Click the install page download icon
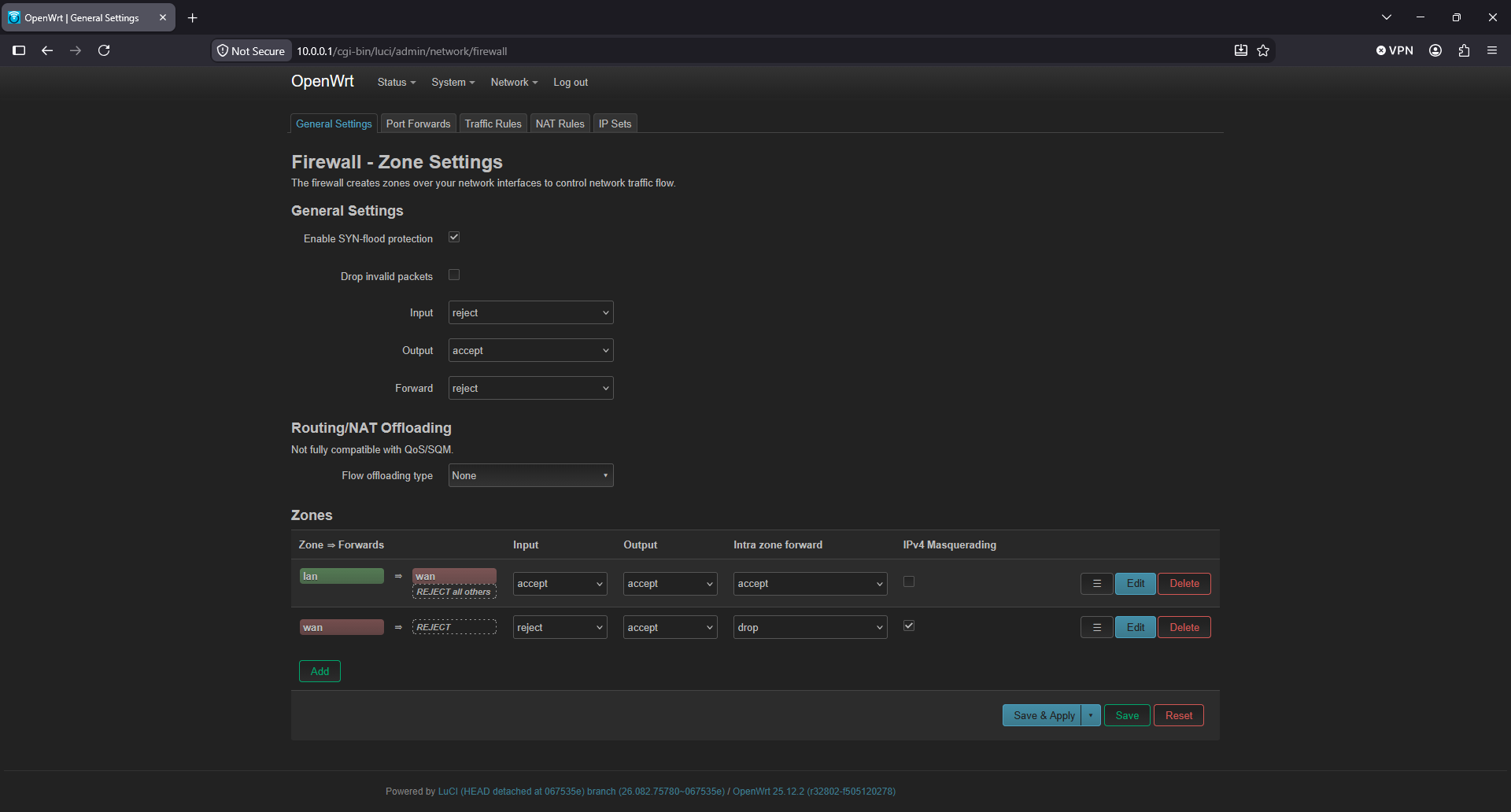Viewport: 1511px width, 812px height. pyautogui.click(x=1241, y=50)
